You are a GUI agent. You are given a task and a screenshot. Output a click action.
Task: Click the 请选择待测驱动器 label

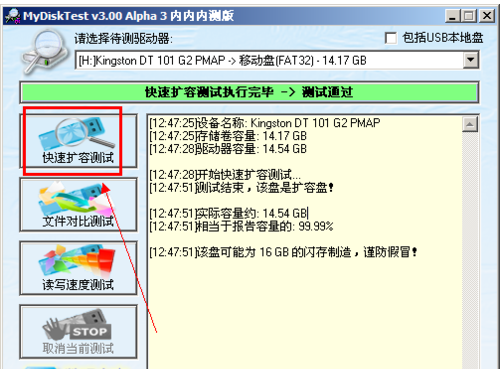pyautogui.click(x=124, y=39)
